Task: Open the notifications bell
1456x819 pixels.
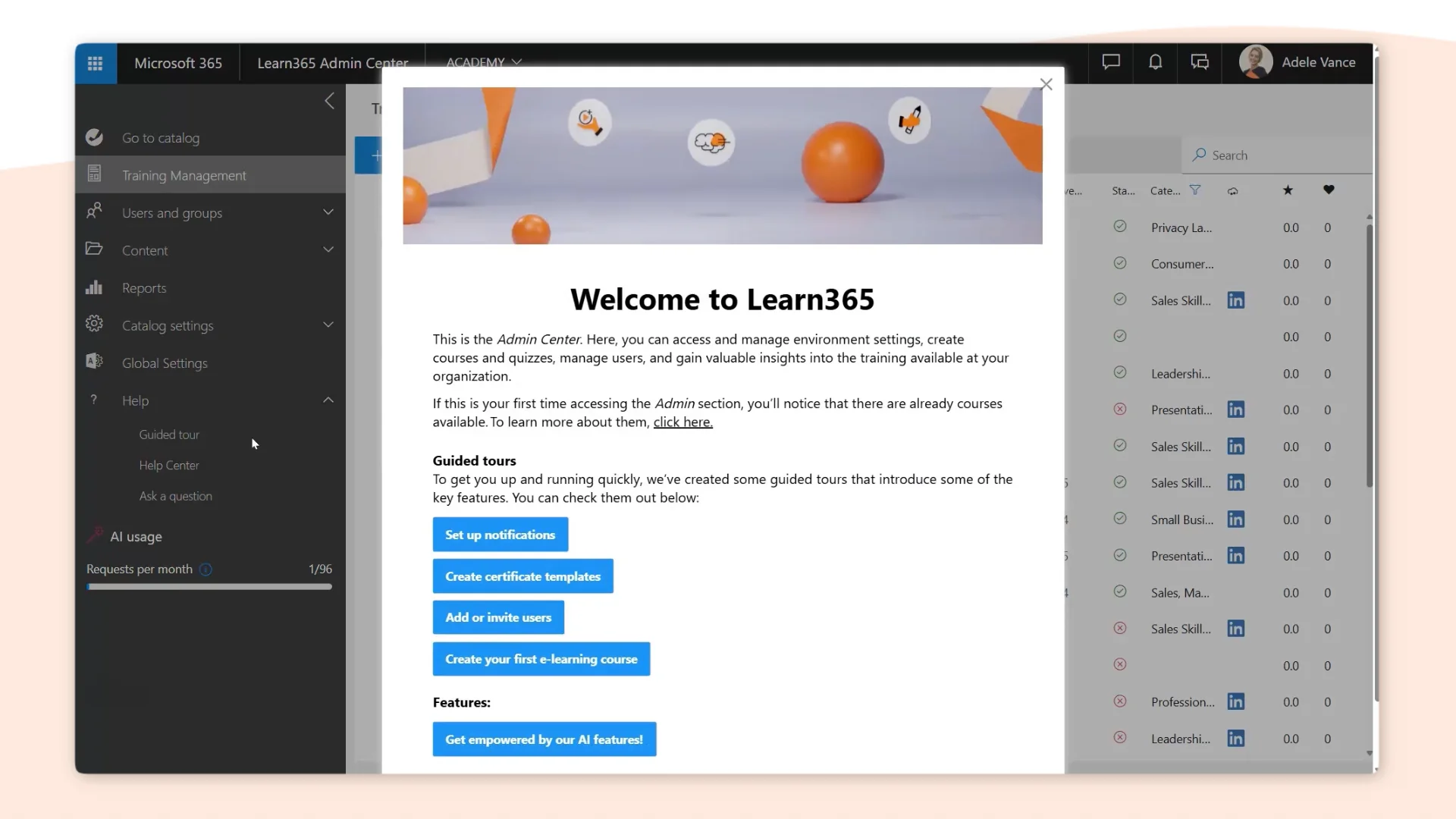Action: (1155, 62)
